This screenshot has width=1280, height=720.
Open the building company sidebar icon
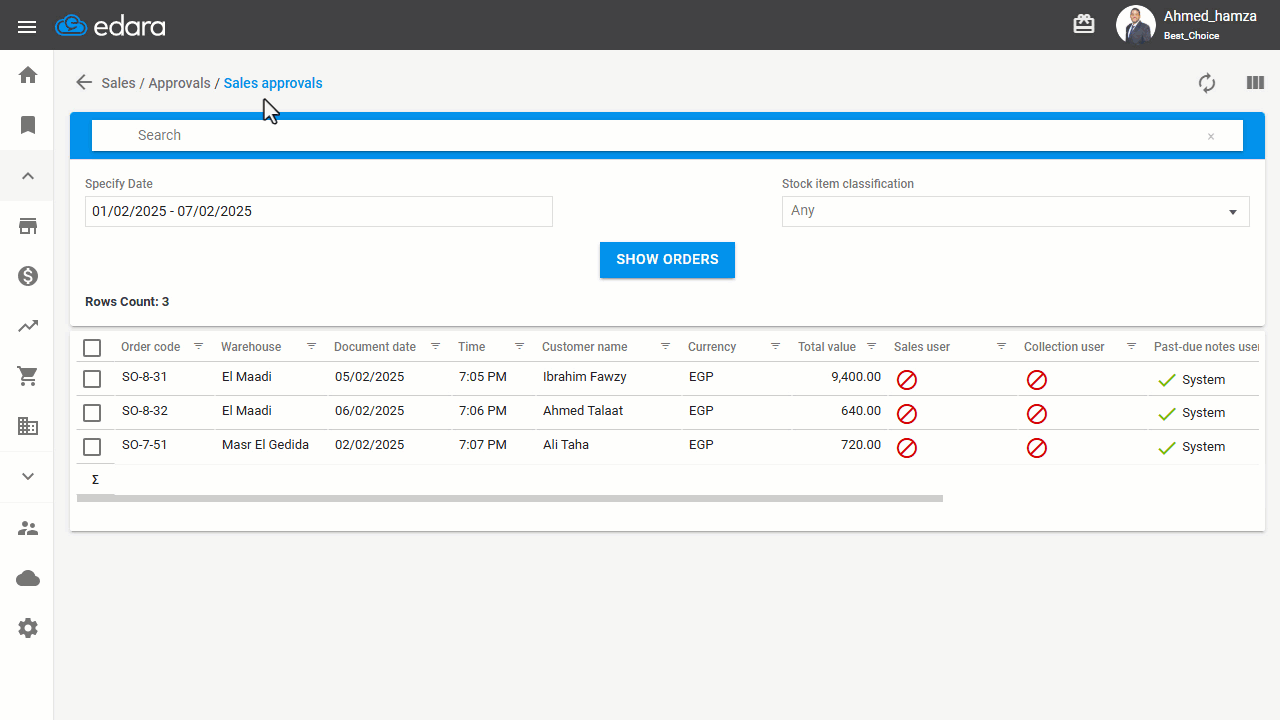click(28, 426)
